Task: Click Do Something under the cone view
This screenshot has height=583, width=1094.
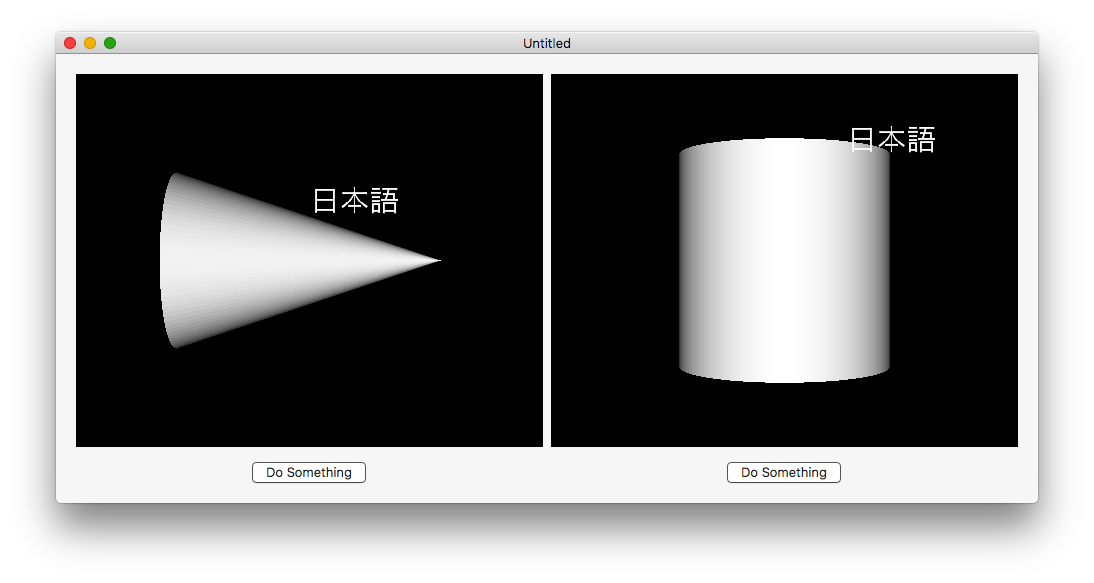Action: [308, 472]
